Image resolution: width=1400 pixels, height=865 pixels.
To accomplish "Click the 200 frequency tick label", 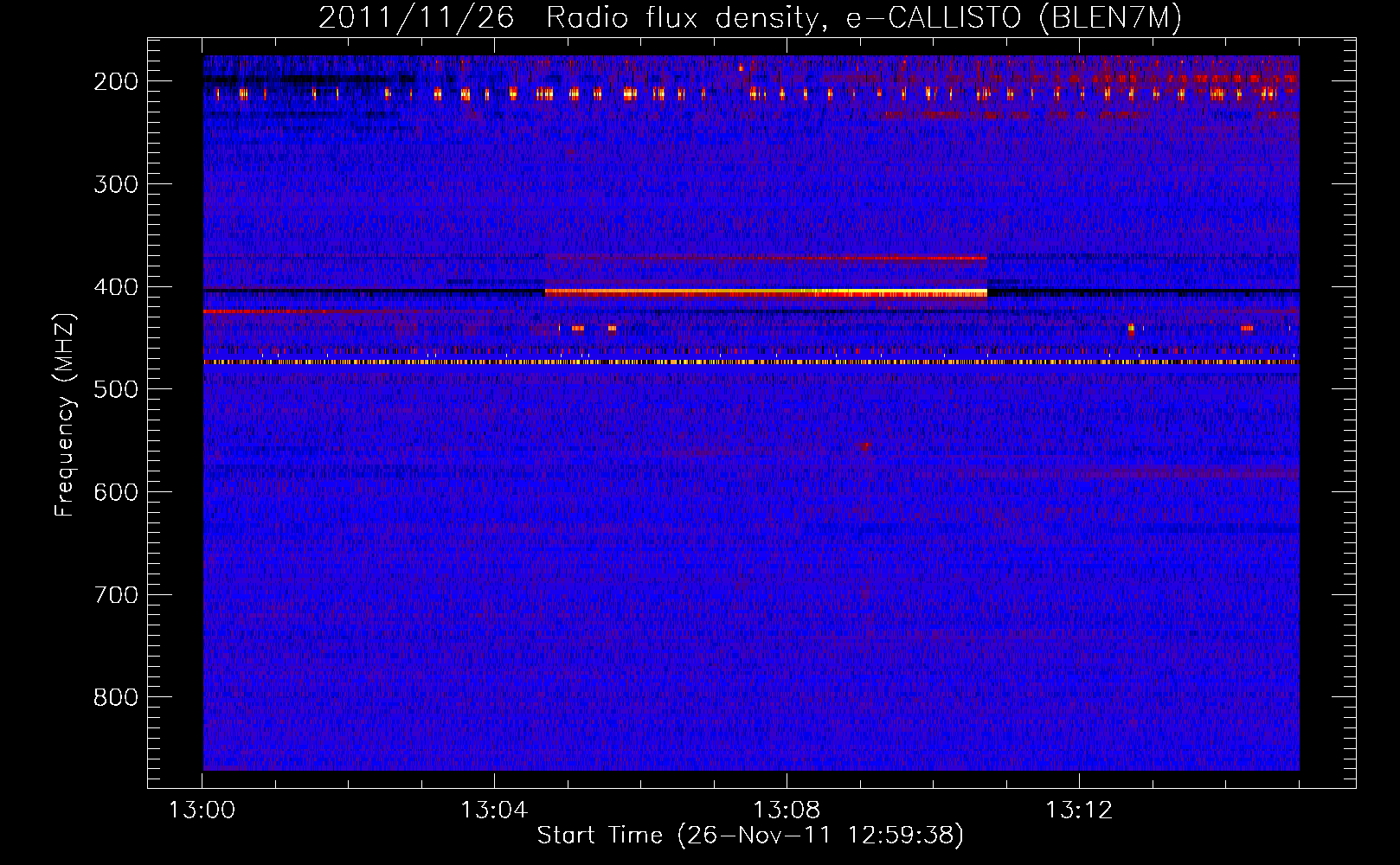I will [x=115, y=81].
